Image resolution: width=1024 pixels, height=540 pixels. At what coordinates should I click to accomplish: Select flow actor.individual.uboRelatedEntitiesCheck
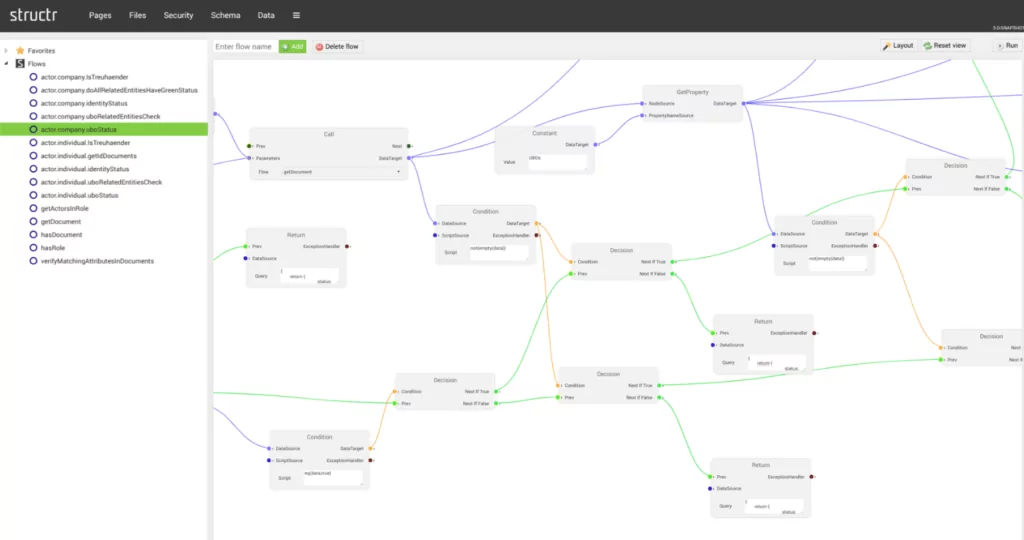pos(101,182)
